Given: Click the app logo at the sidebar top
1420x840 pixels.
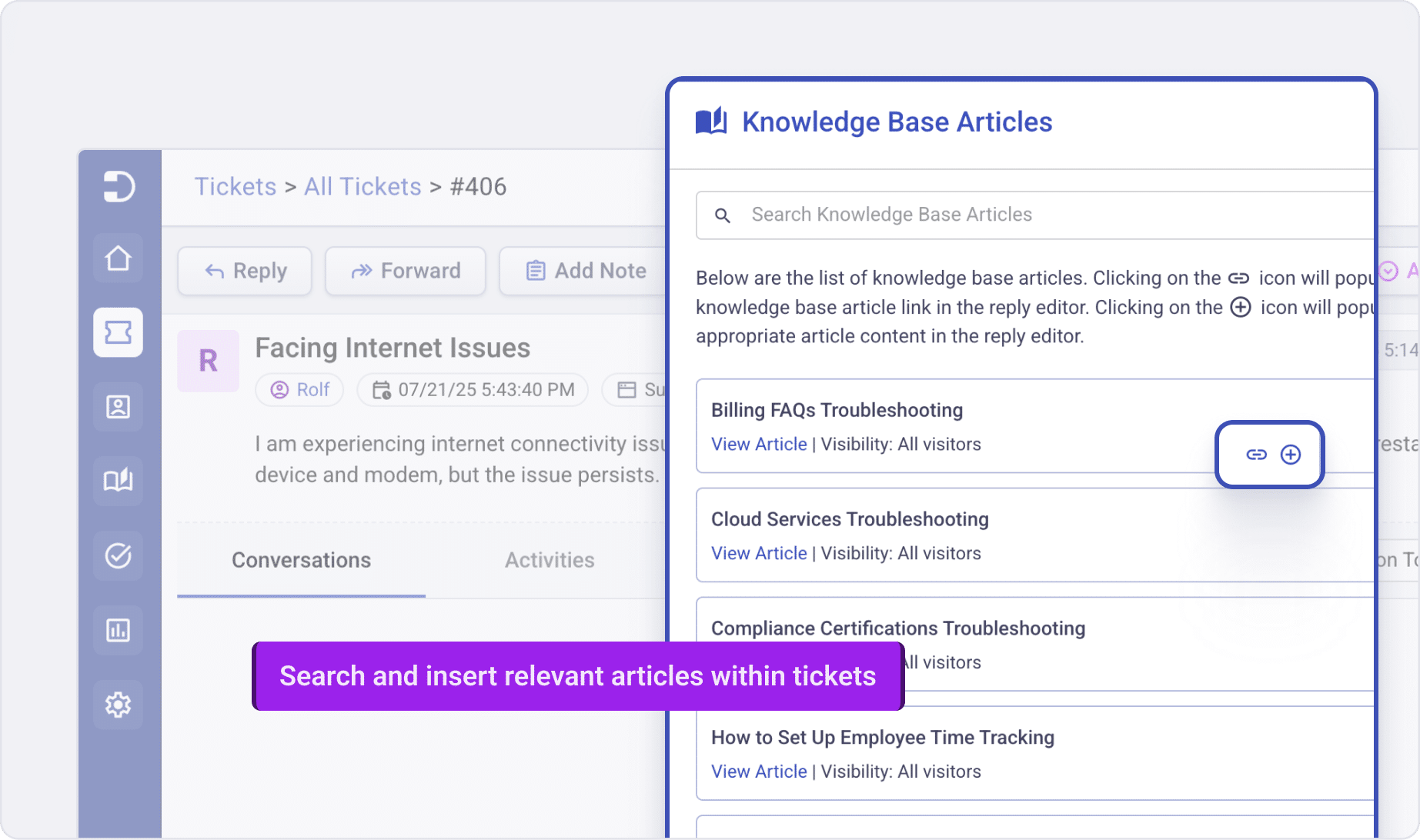Looking at the screenshot, I should [x=118, y=186].
